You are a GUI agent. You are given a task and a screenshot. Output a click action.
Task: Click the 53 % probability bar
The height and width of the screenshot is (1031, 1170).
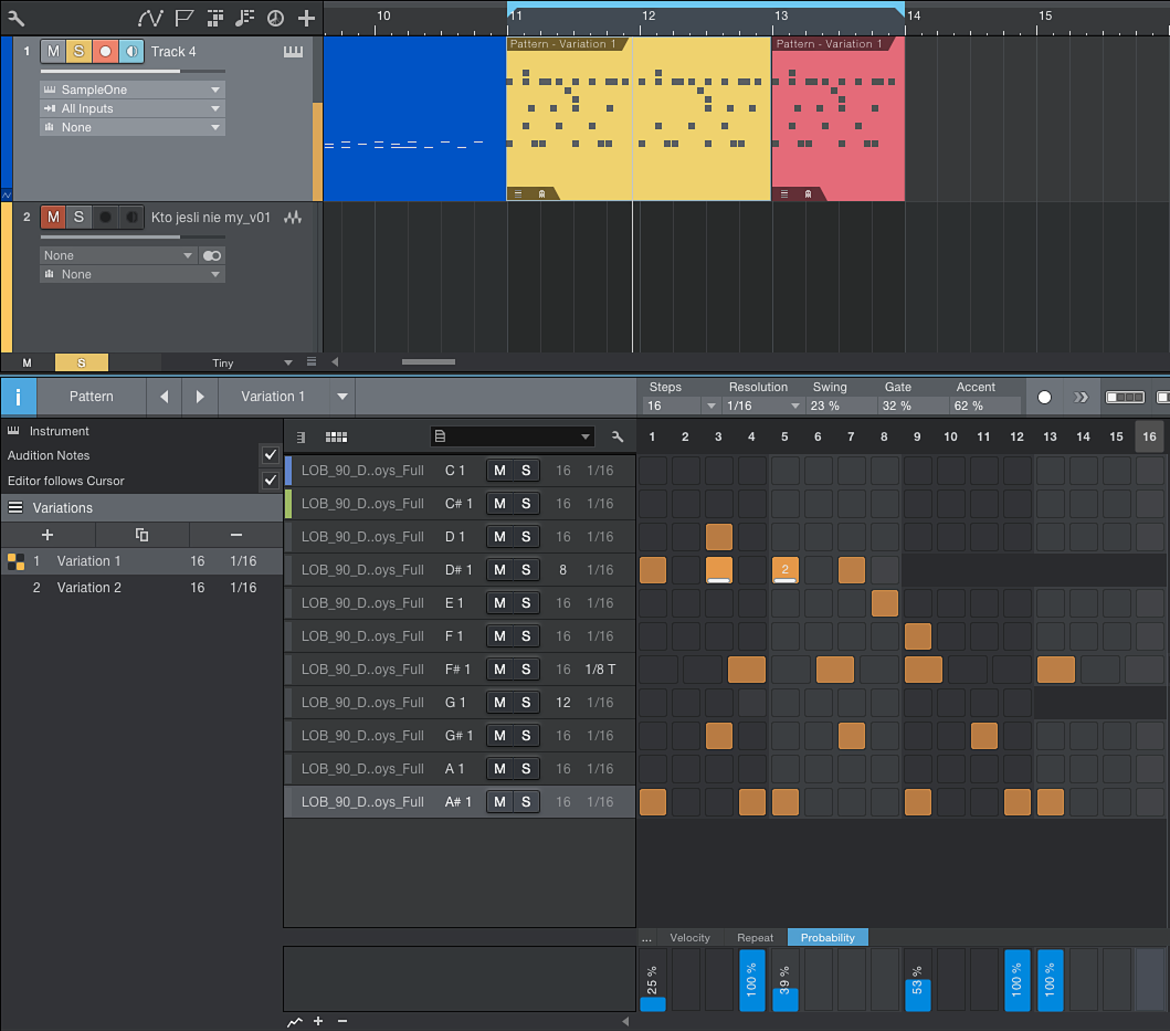tap(917, 980)
